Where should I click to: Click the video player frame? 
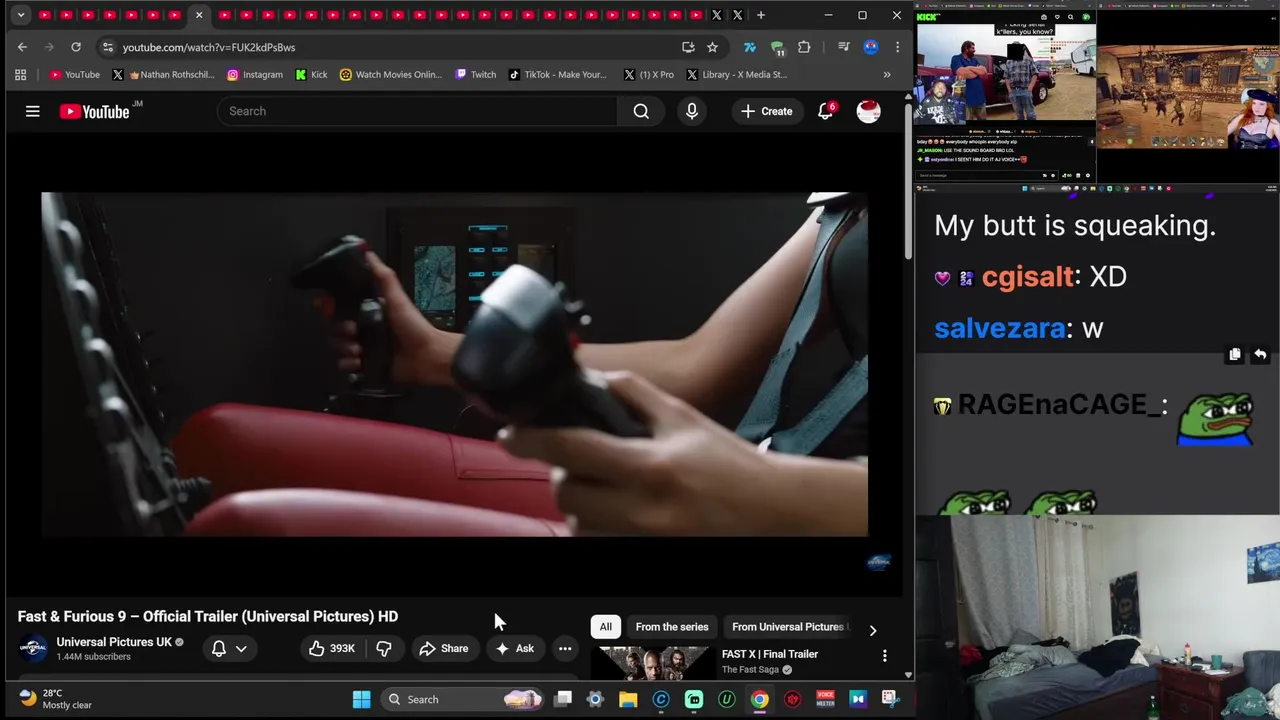tap(454, 364)
